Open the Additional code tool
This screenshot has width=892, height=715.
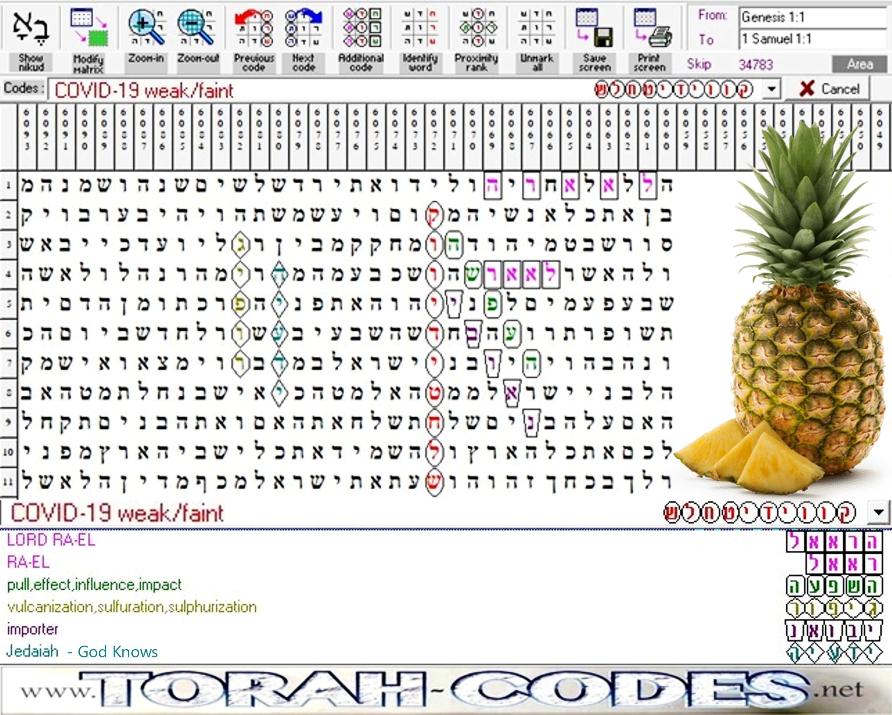tap(361, 39)
